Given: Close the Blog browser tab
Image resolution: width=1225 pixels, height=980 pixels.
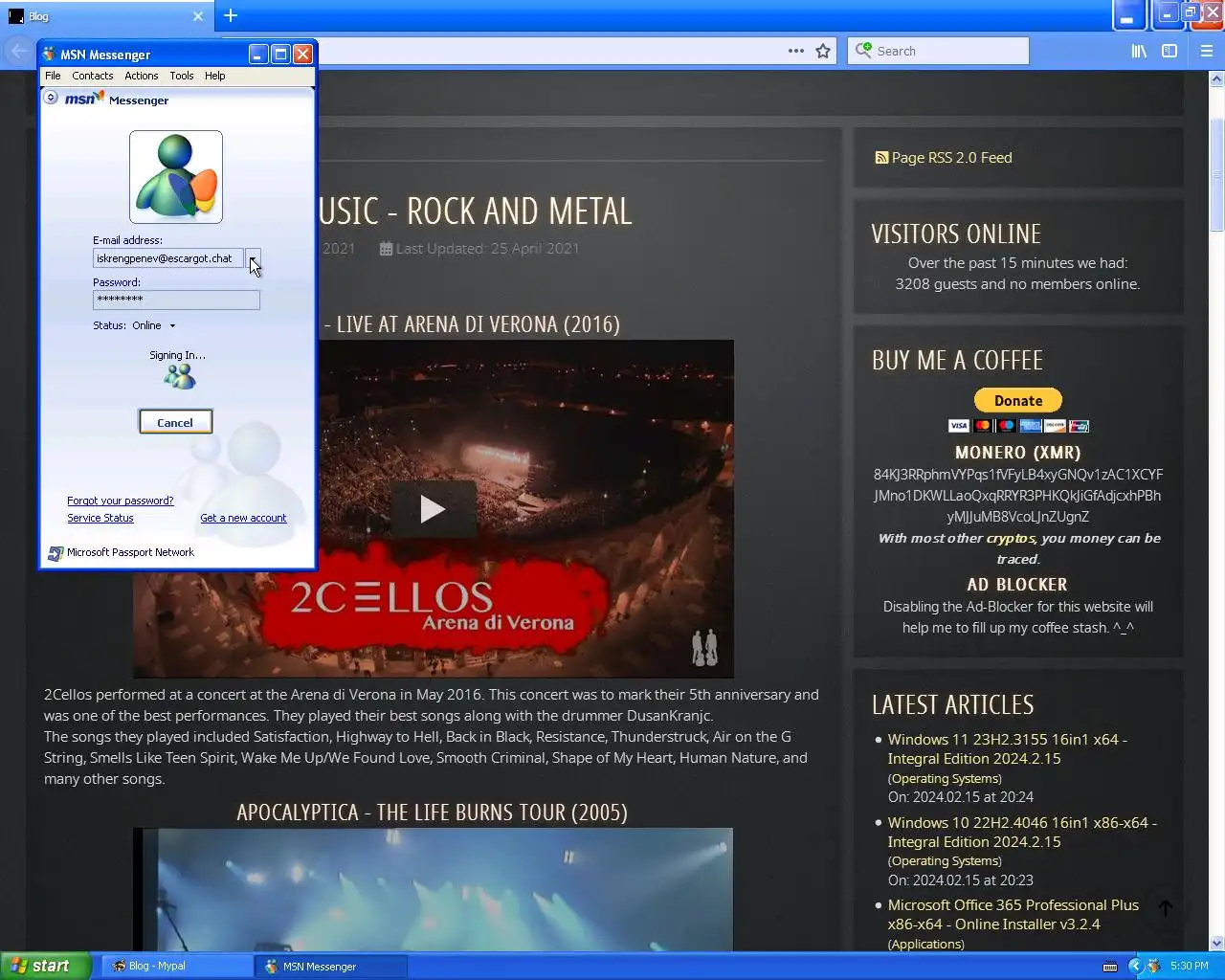Looking at the screenshot, I should pyautogui.click(x=198, y=16).
